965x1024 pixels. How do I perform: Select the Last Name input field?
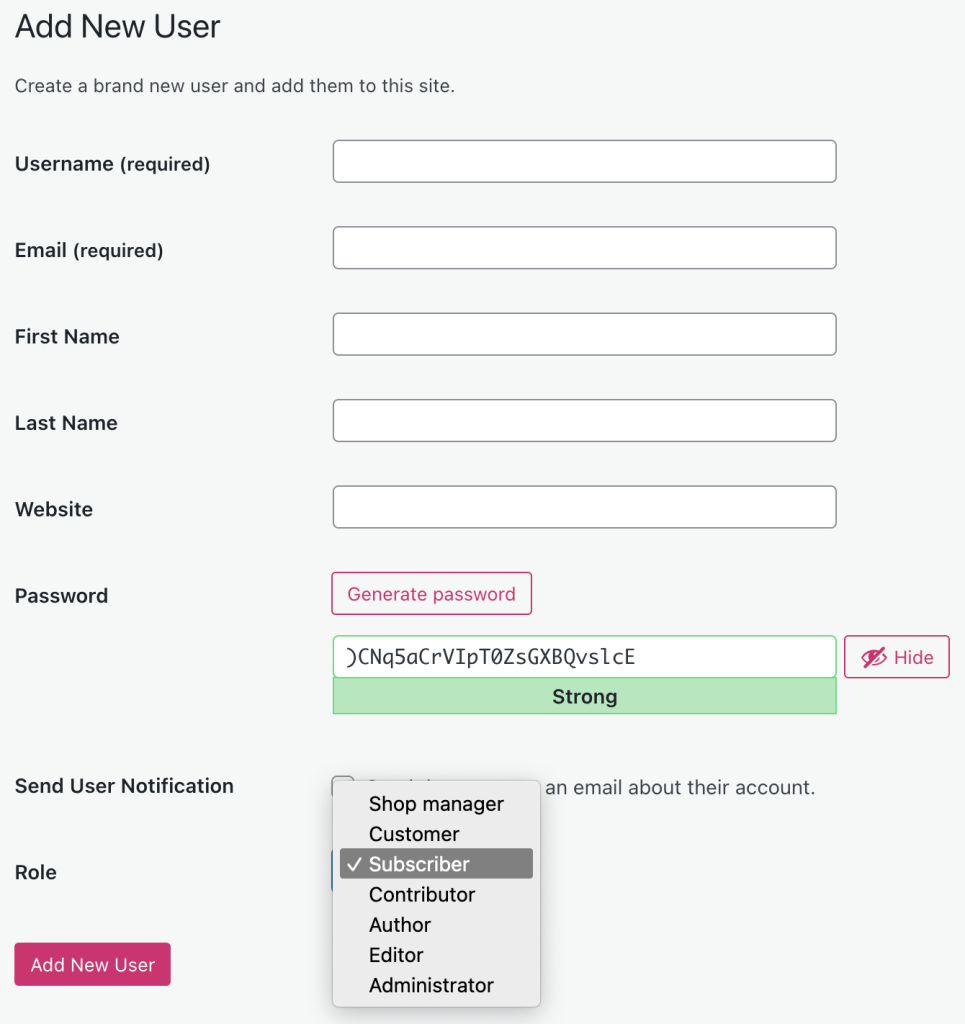pos(584,421)
